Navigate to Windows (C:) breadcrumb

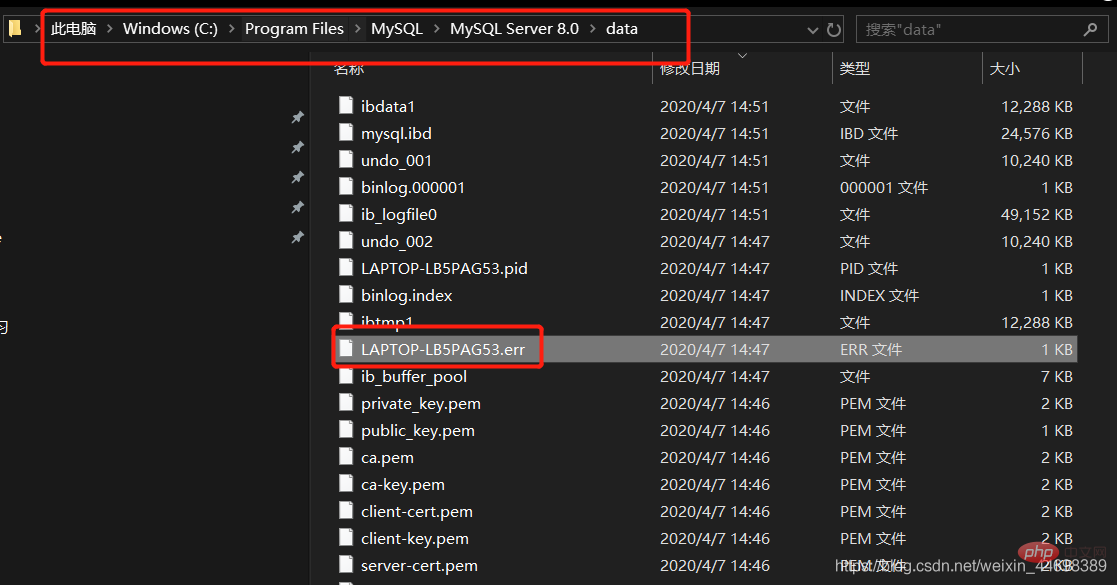click(170, 29)
